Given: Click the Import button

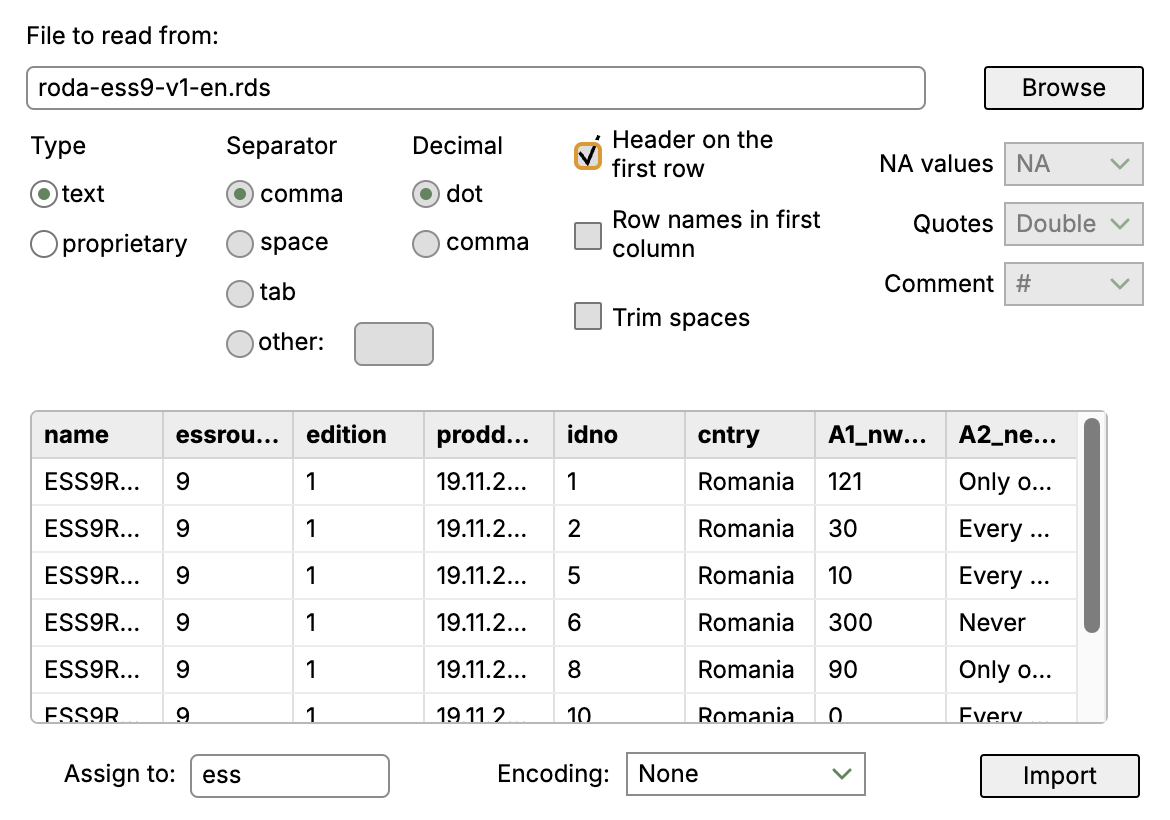Looking at the screenshot, I should point(1060,776).
